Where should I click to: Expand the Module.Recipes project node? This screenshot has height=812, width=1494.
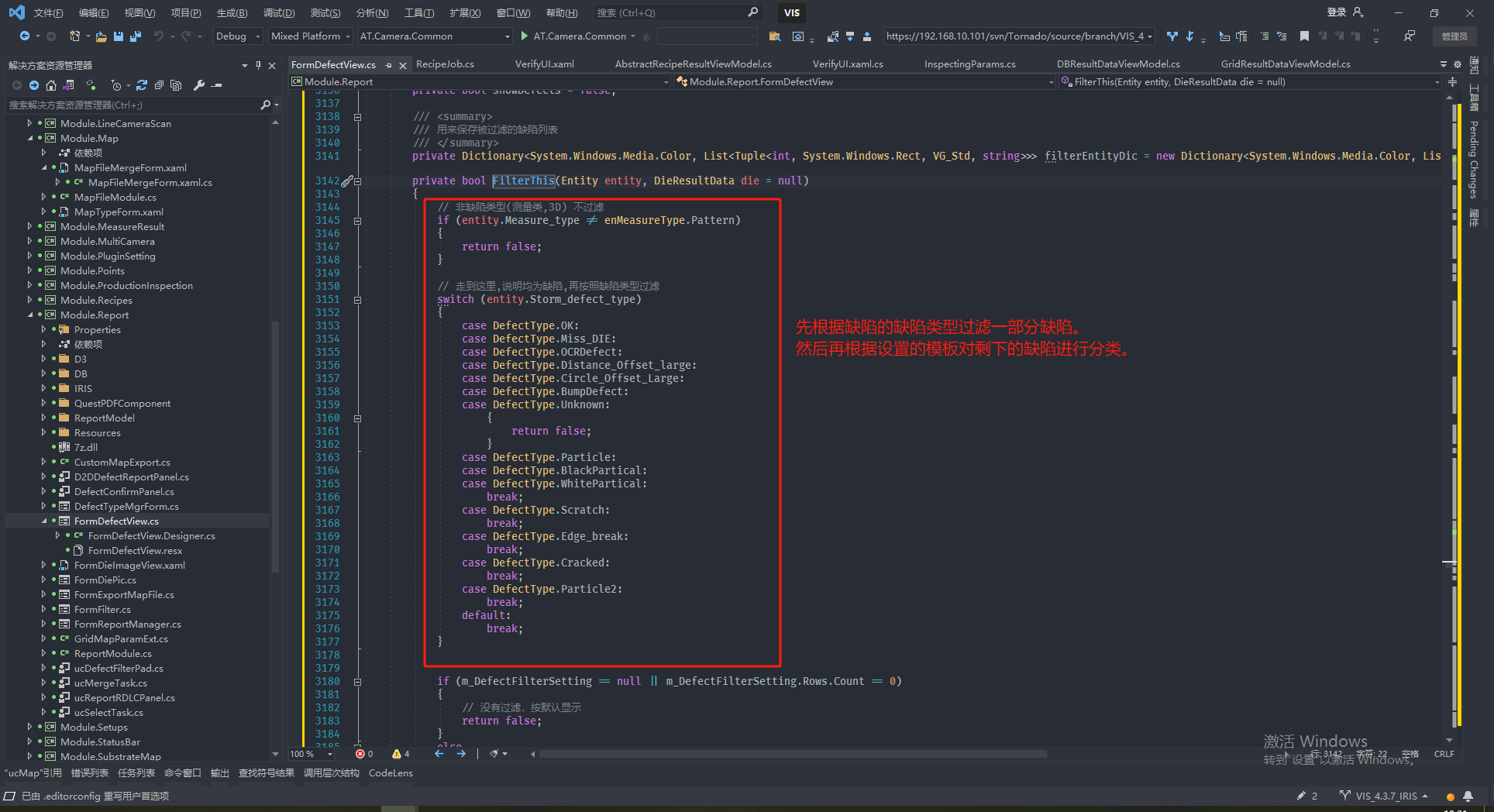click(29, 300)
